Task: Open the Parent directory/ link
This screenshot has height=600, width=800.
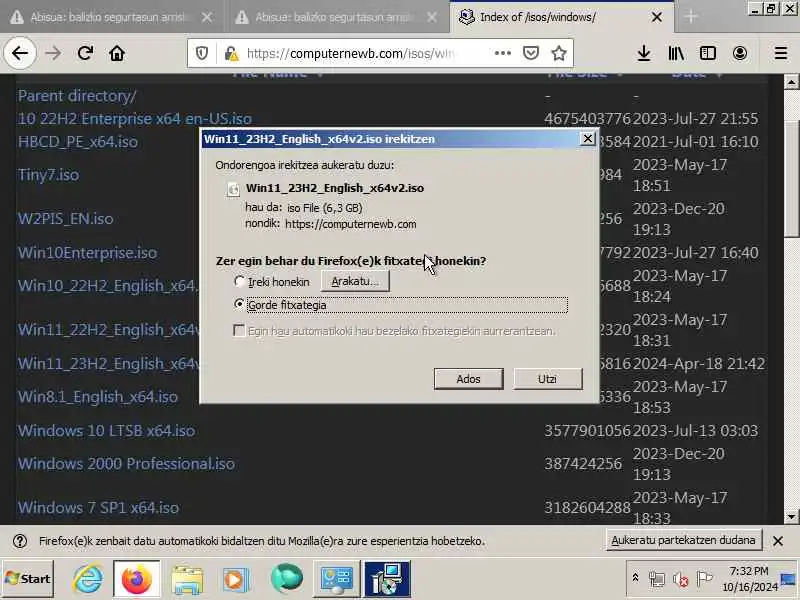Action: pos(77,96)
